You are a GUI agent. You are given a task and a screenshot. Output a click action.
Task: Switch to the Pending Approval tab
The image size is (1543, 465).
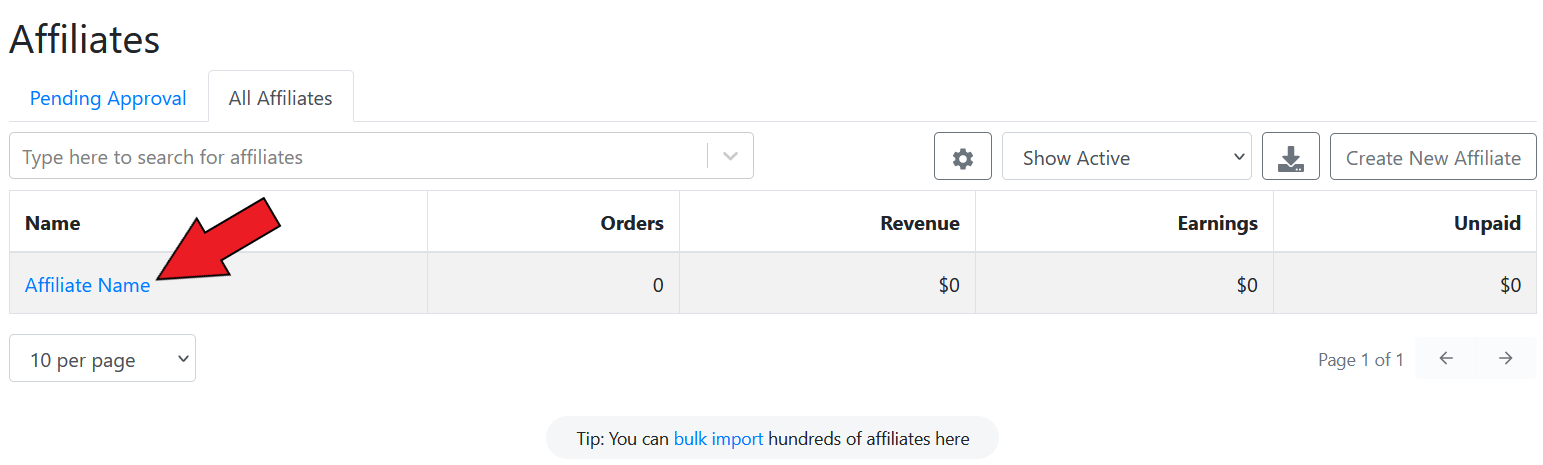(x=108, y=98)
